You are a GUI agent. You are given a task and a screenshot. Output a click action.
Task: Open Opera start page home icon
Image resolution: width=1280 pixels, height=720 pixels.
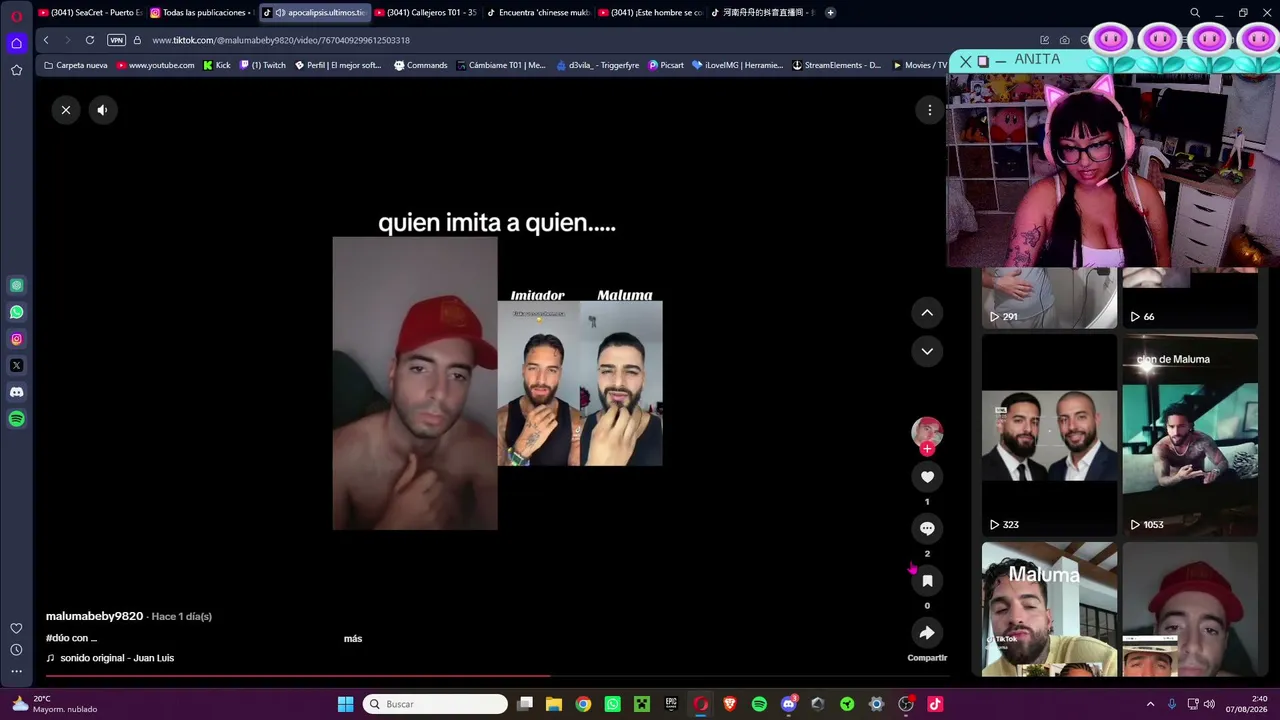(16, 43)
